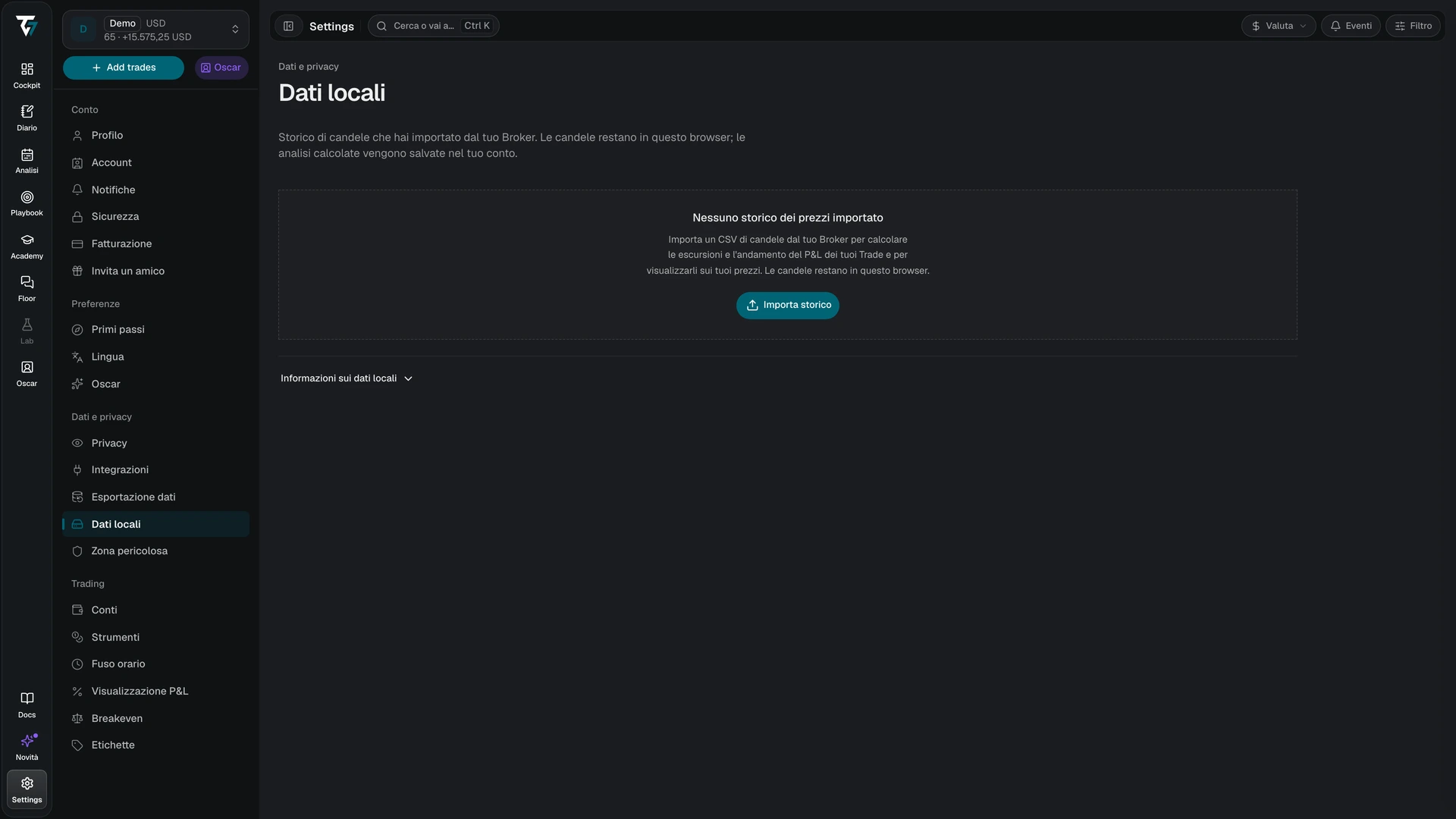
Task: Open the Filtro filter button
Action: 1413,26
